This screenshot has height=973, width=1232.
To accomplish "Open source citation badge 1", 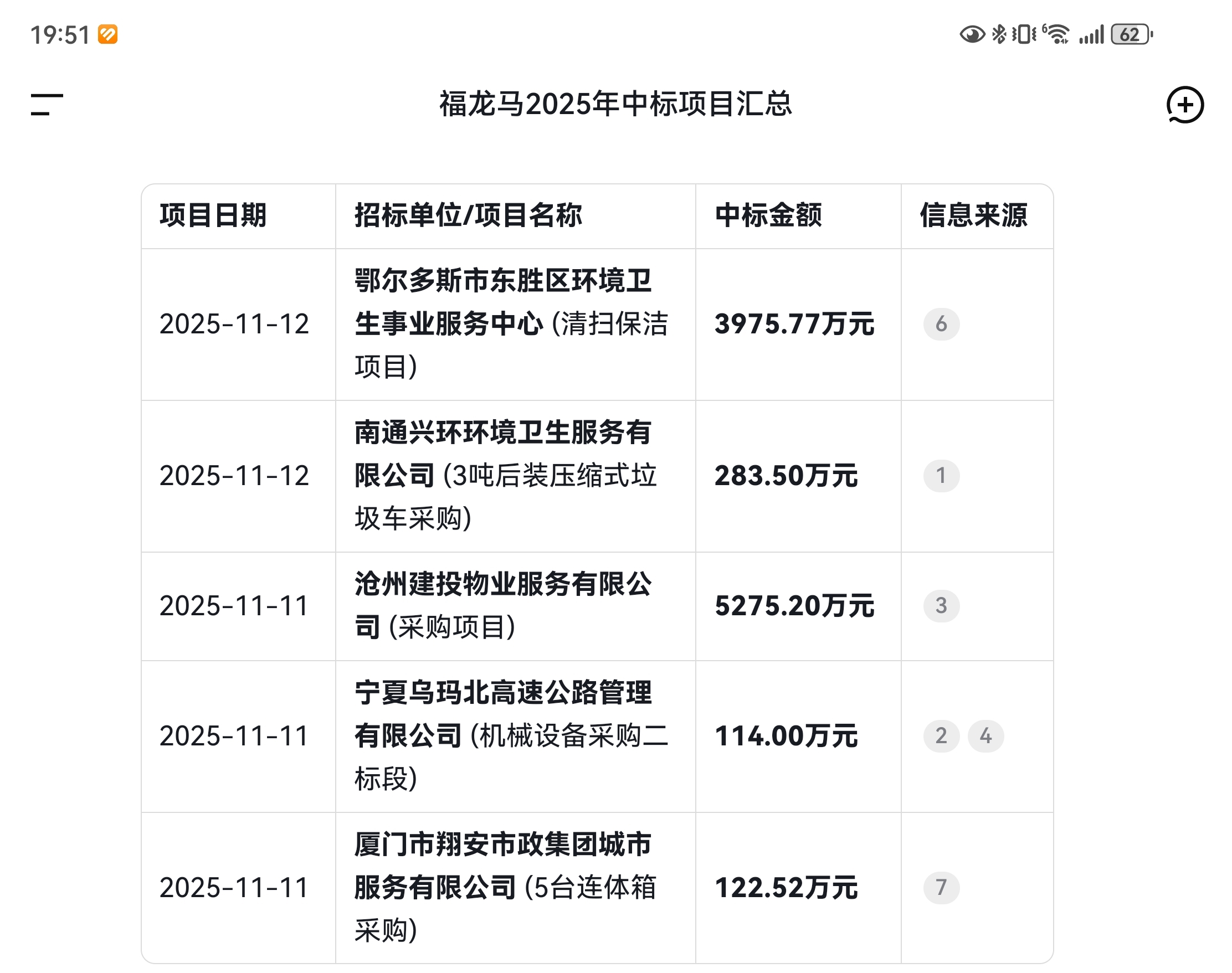I will tap(941, 476).
